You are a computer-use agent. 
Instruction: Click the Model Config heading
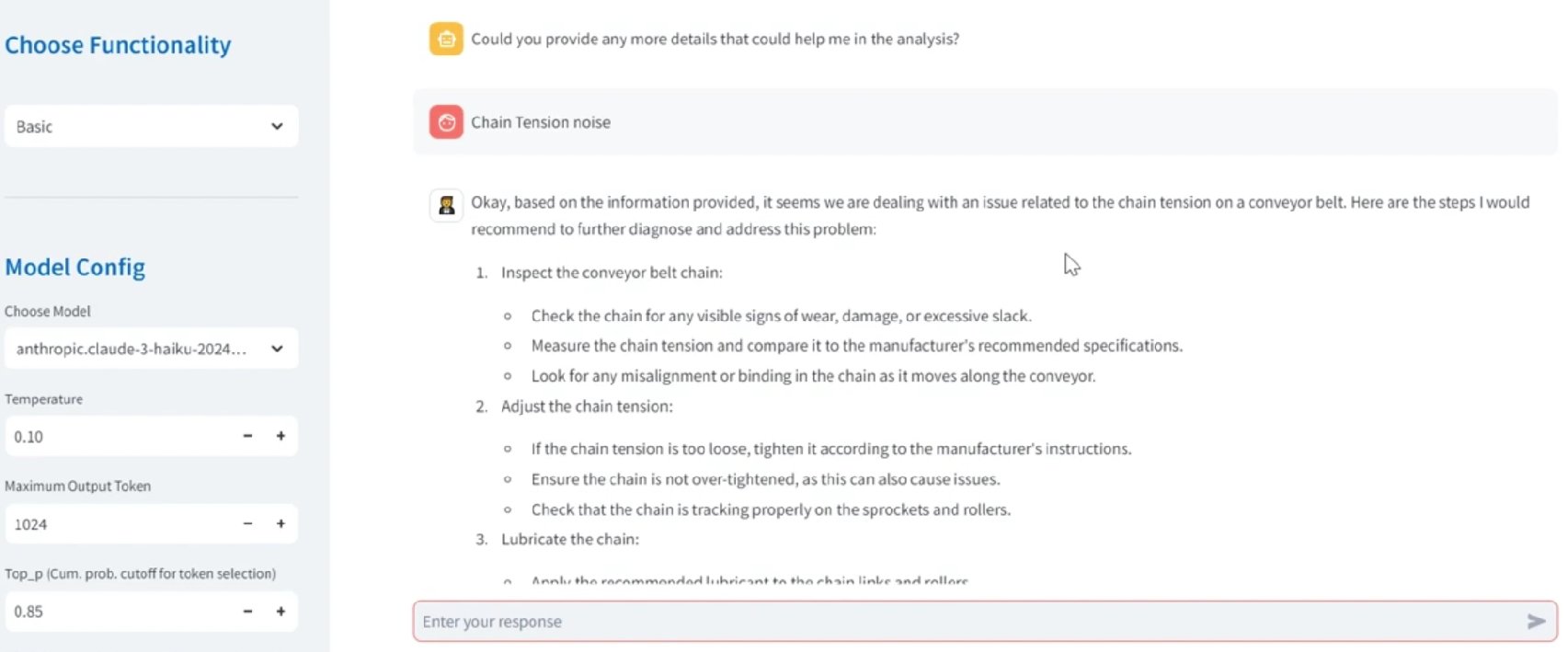[75, 268]
